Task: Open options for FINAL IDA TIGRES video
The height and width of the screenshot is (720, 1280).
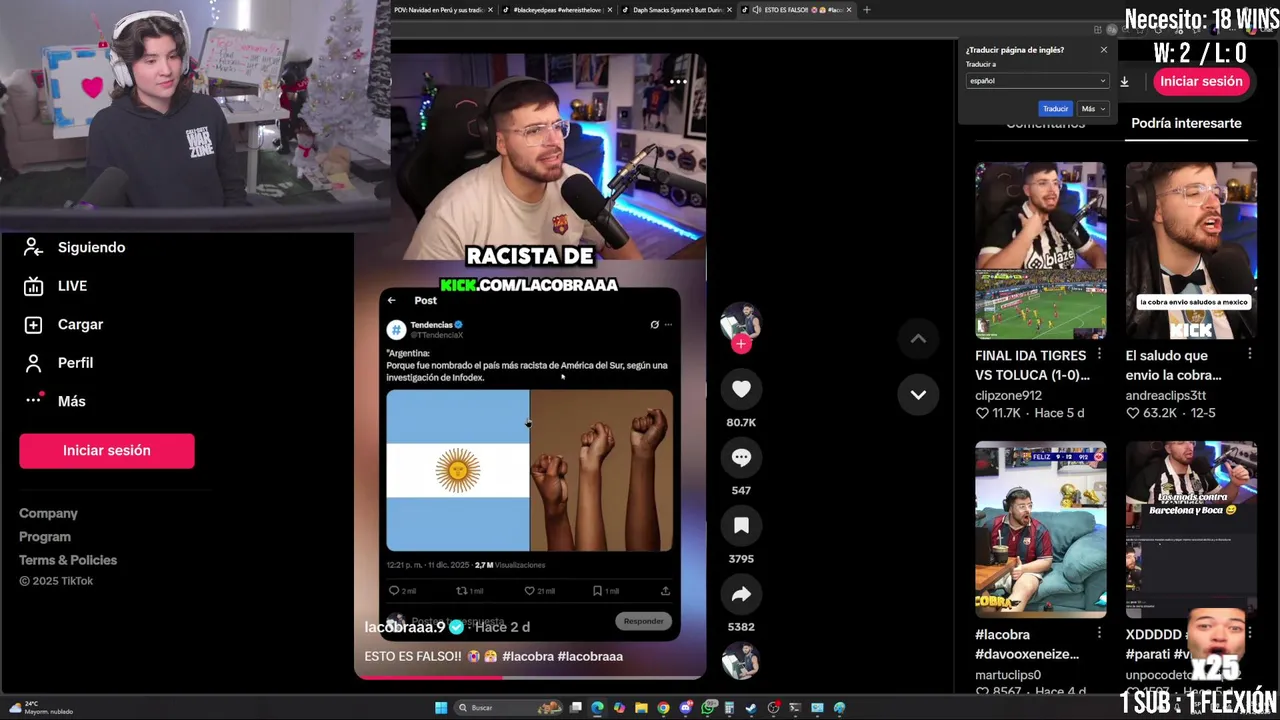Action: tap(1099, 354)
